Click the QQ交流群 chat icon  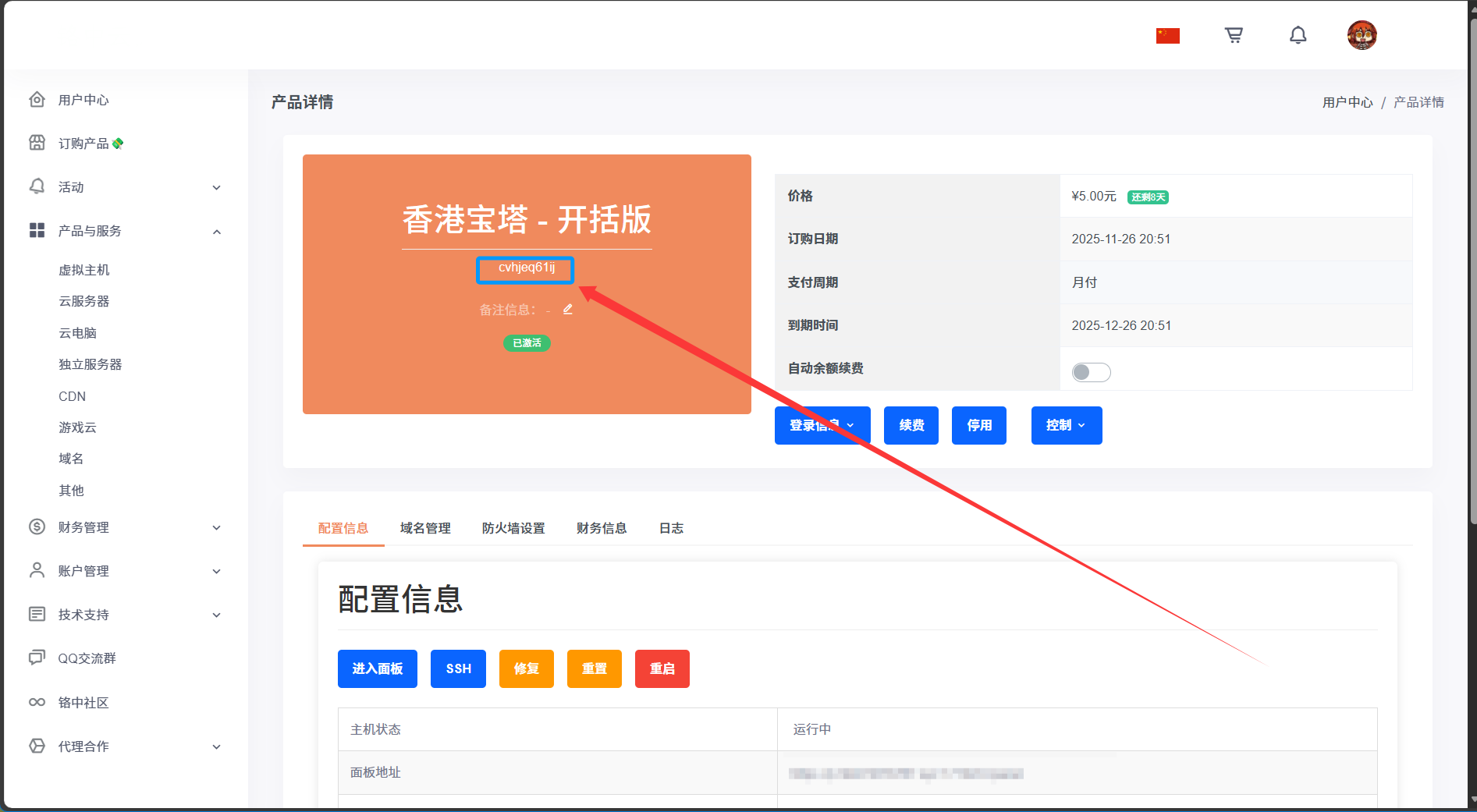[x=37, y=658]
